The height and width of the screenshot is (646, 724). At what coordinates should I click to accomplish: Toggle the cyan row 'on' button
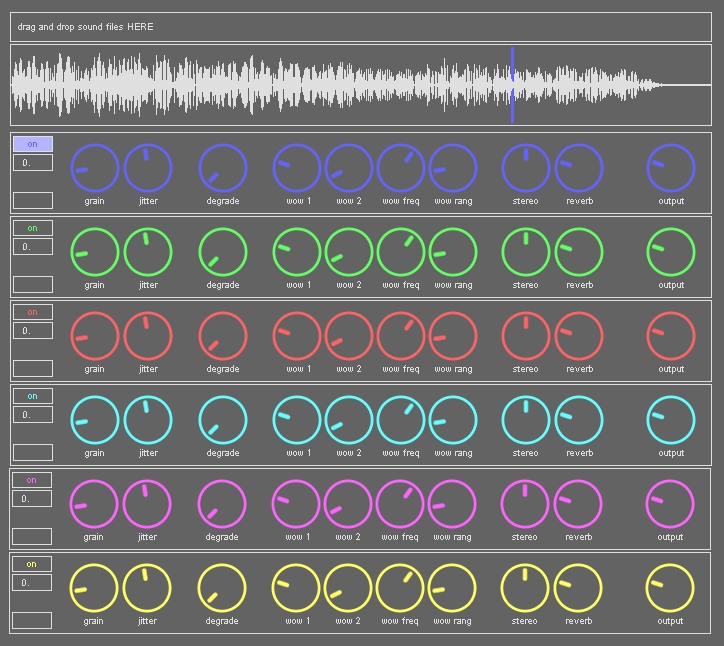(33, 396)
